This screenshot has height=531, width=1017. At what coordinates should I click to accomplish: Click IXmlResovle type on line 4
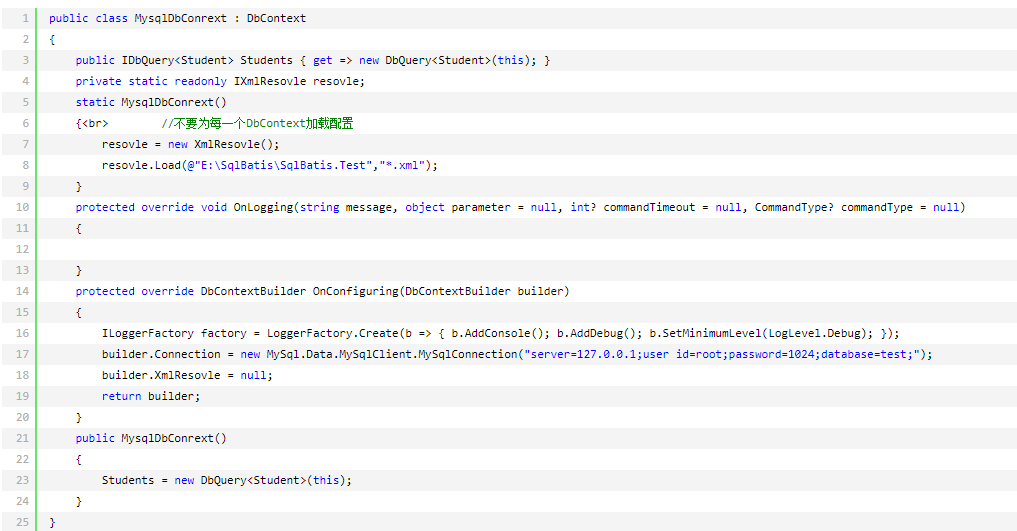click(270, 81)
